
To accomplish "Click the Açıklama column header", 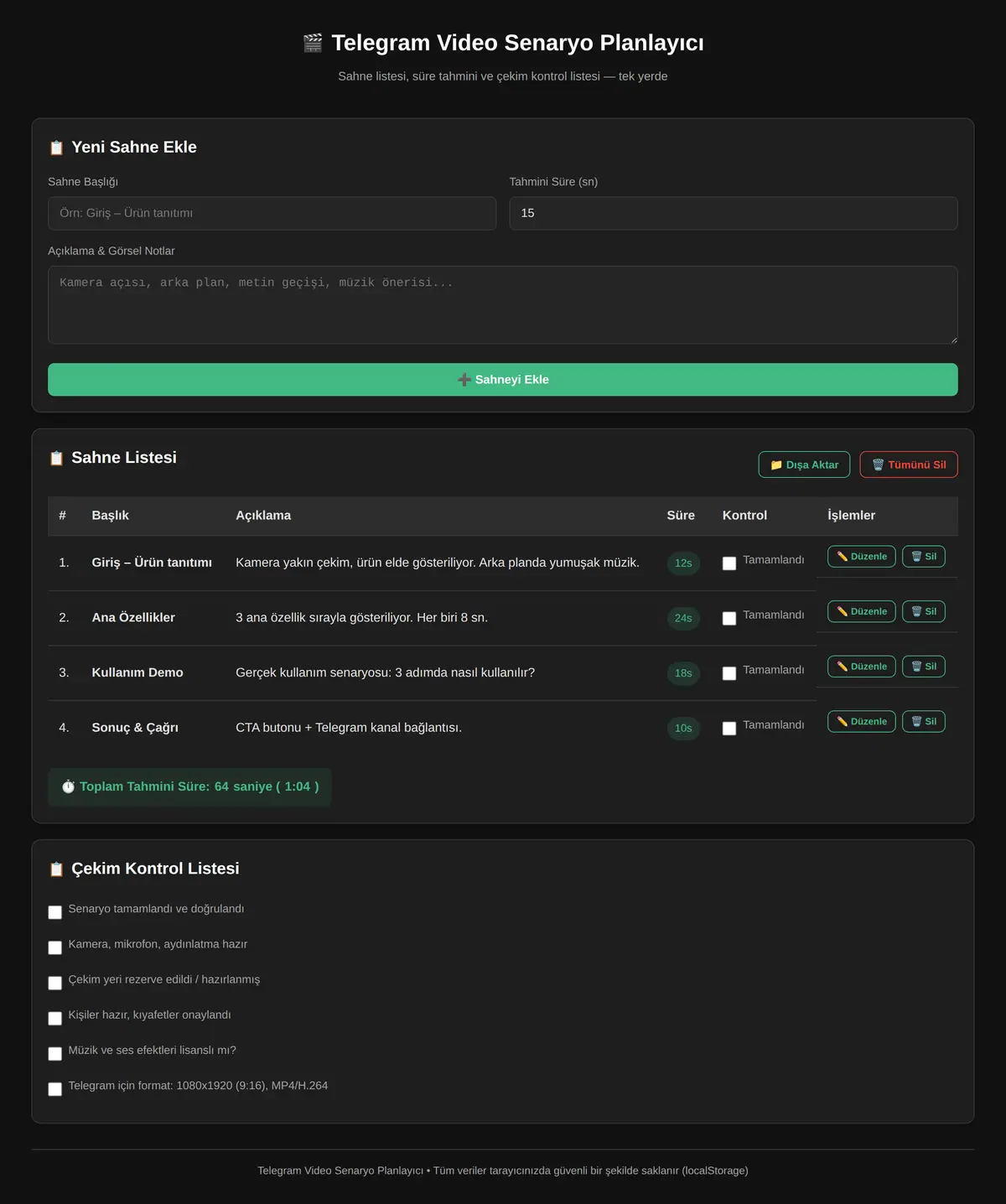I will coord(263,516).
